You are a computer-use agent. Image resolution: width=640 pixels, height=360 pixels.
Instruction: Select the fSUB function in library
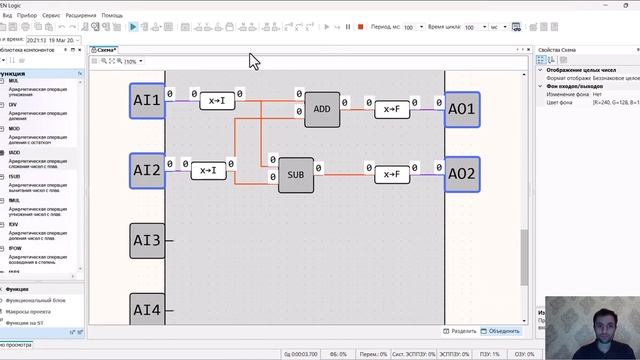click(x=14, y=177)
